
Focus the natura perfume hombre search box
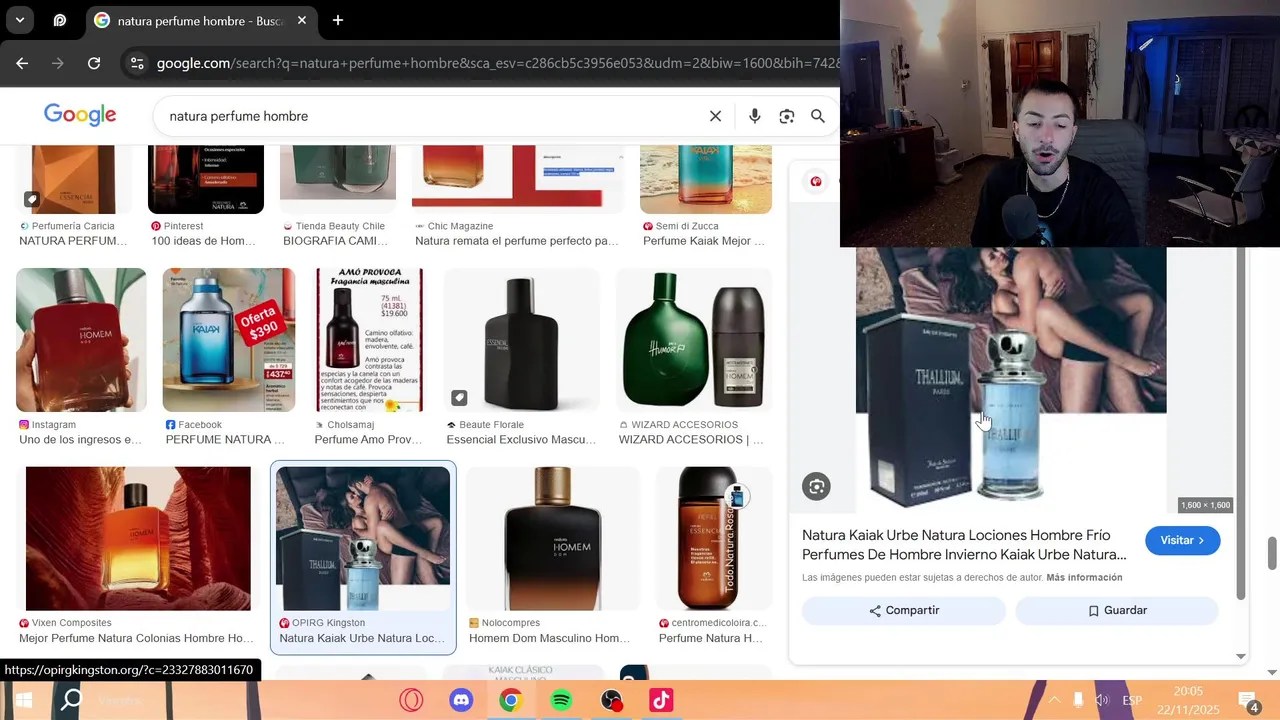coord(430,116)
